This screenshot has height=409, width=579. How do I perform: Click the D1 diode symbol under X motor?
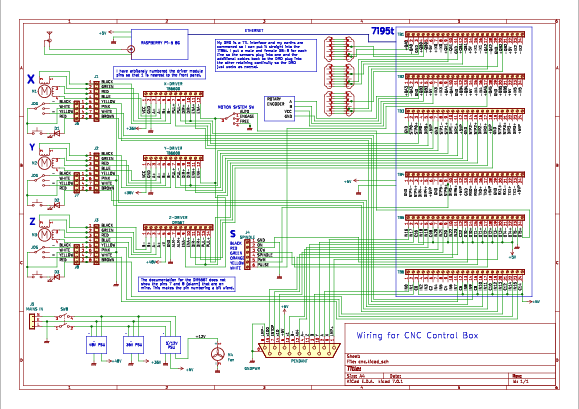tap(57, 133)
